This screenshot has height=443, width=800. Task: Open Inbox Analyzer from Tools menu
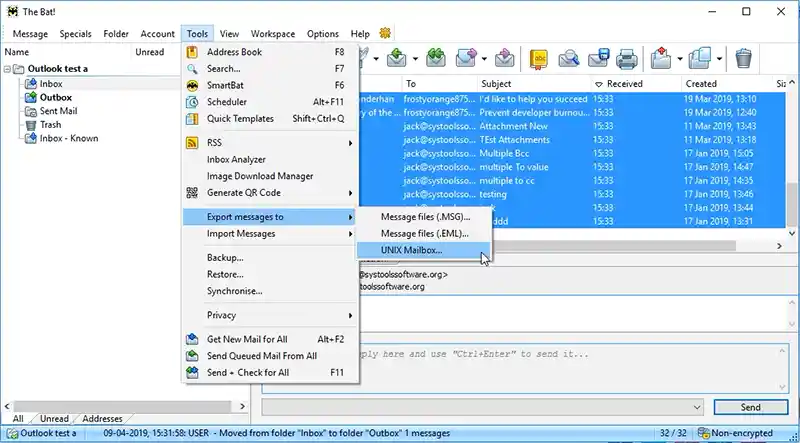(x=271, y=160)
